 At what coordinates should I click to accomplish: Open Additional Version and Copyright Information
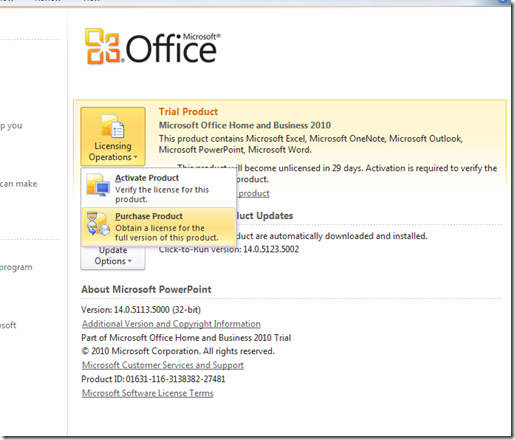171,324
